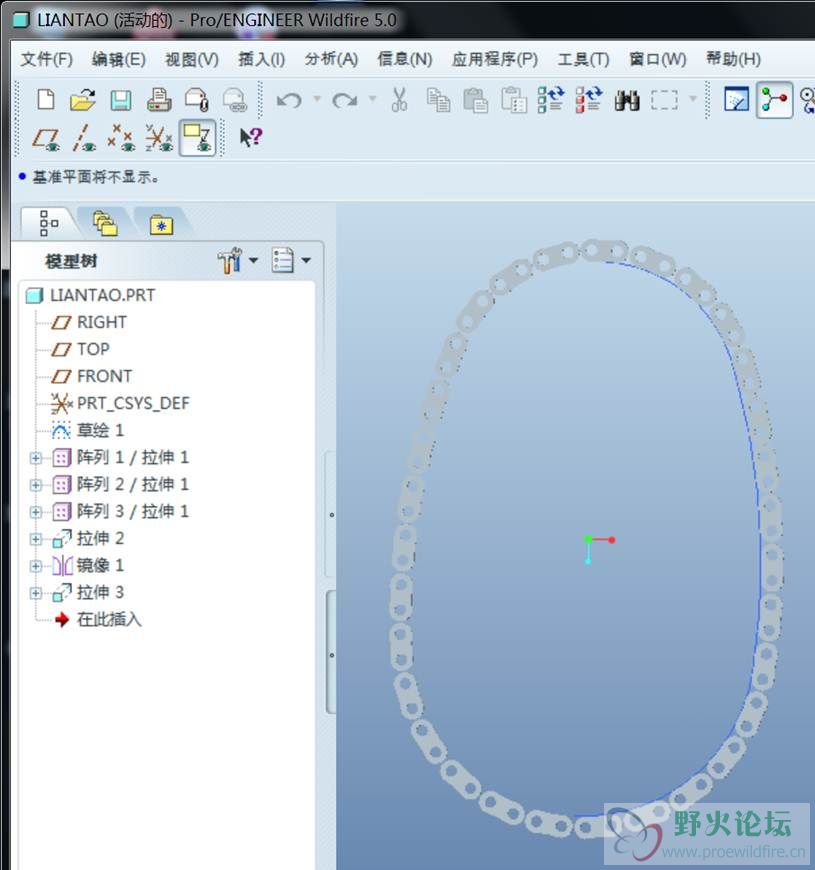Open the undo history dropdown arrow

point(317,99)
